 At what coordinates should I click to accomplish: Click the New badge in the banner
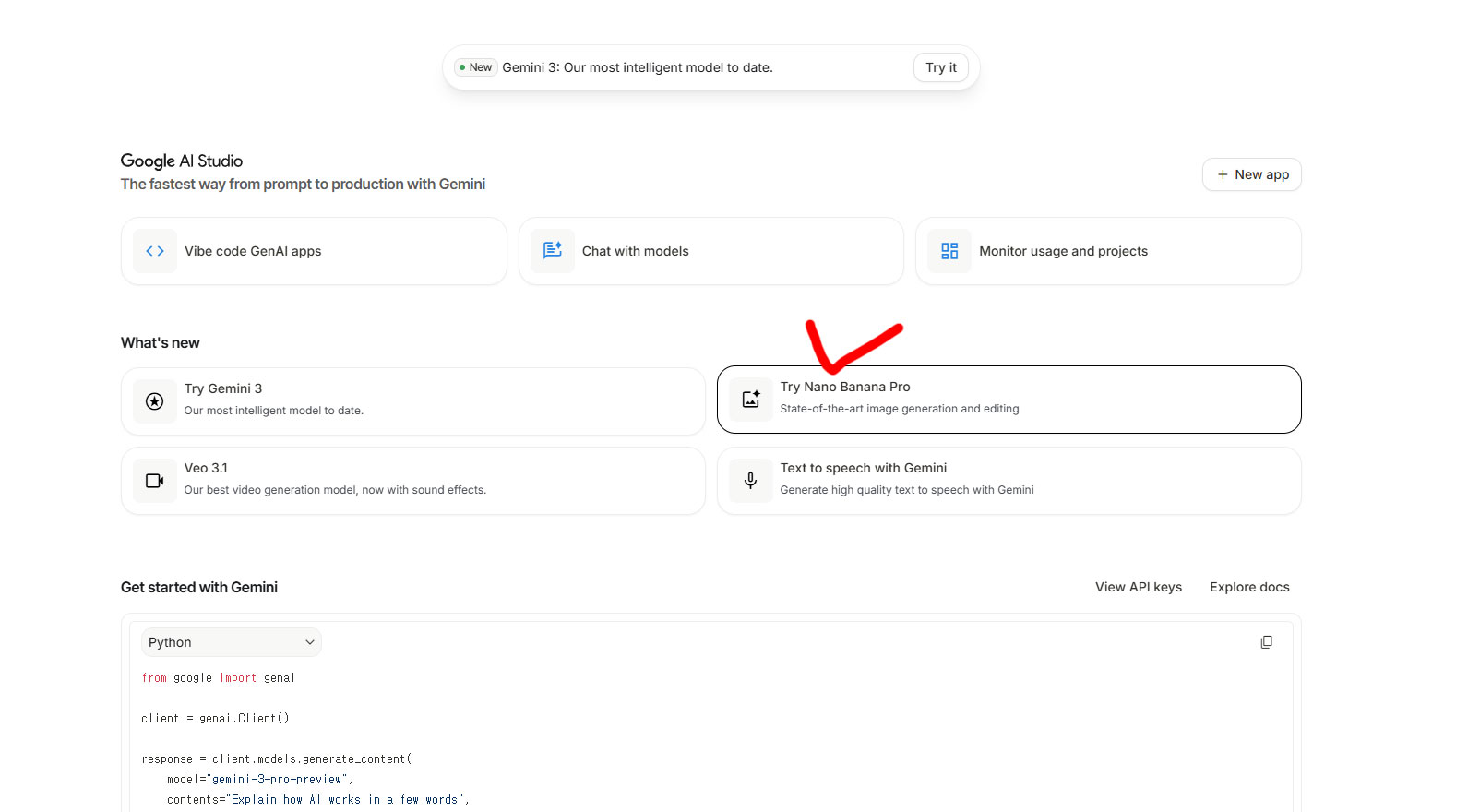coord(476,67)
